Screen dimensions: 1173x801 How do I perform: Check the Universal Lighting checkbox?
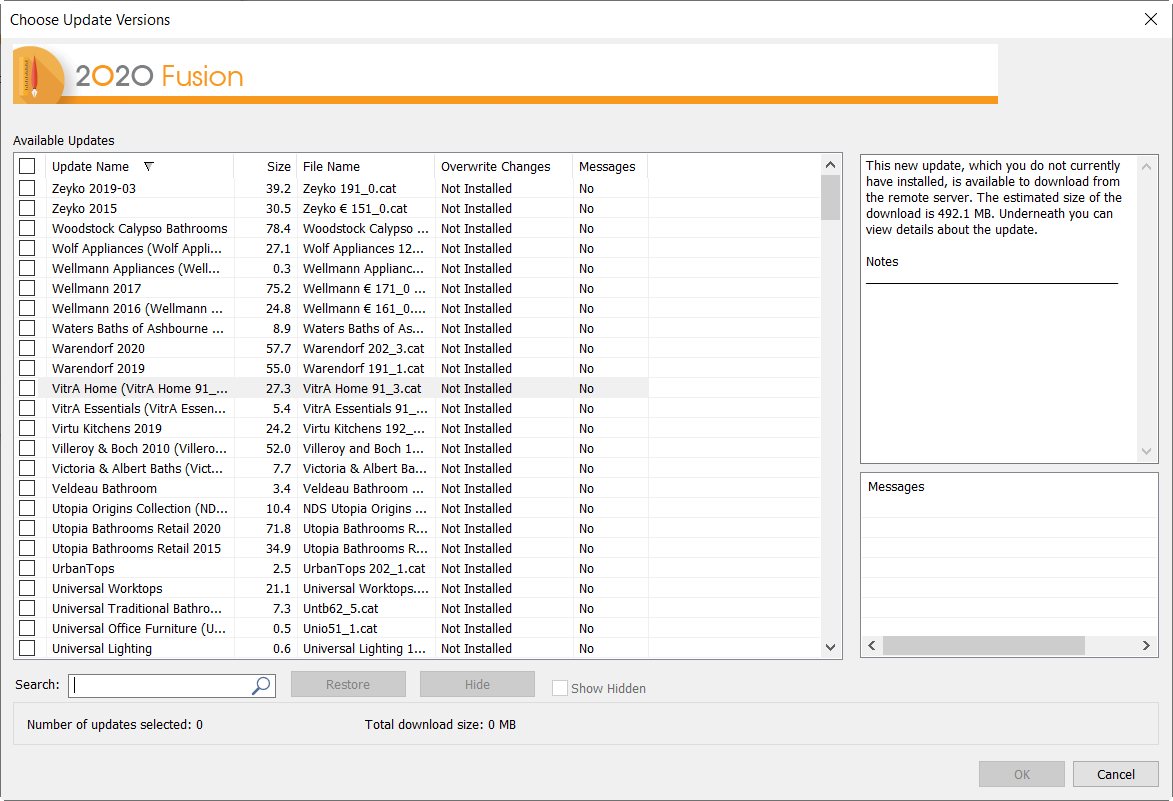pyautogui.click(x=27, y=648)
